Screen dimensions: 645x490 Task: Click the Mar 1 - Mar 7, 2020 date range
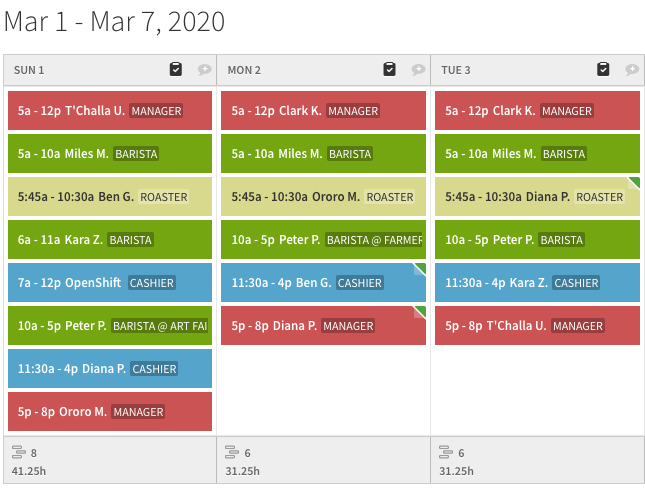114,21
